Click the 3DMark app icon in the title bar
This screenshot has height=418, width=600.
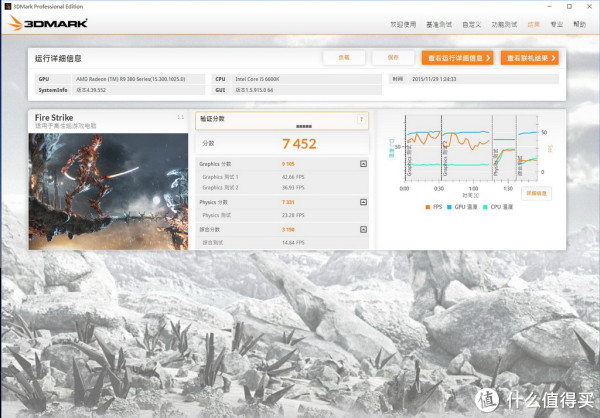[8, 7]
